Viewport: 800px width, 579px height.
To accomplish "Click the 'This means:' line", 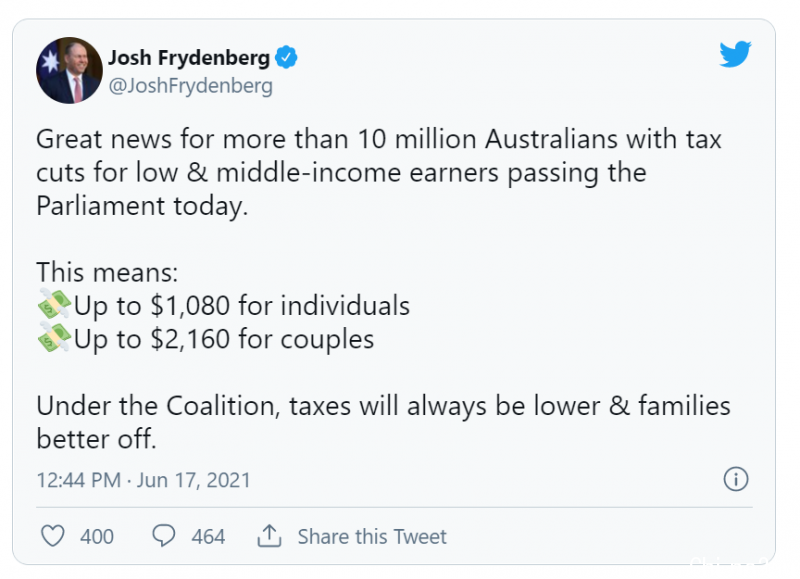I will [107, 272].
